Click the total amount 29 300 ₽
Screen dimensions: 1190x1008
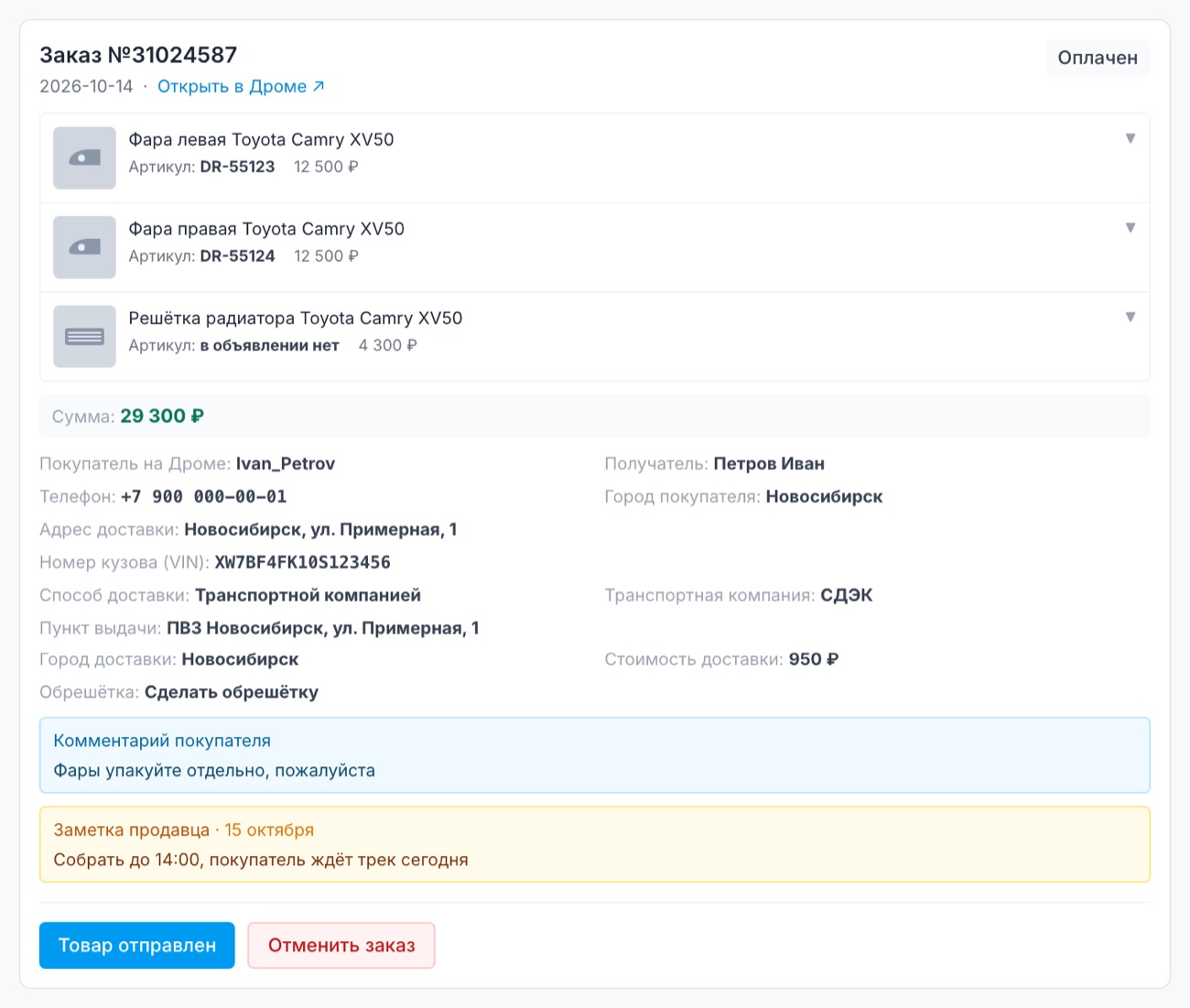pyautogui.click(x=162, y=417)
